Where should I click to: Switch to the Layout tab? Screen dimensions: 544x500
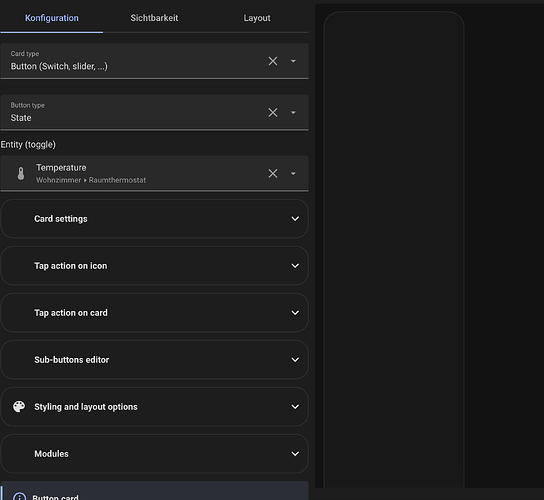click(257, 18)
